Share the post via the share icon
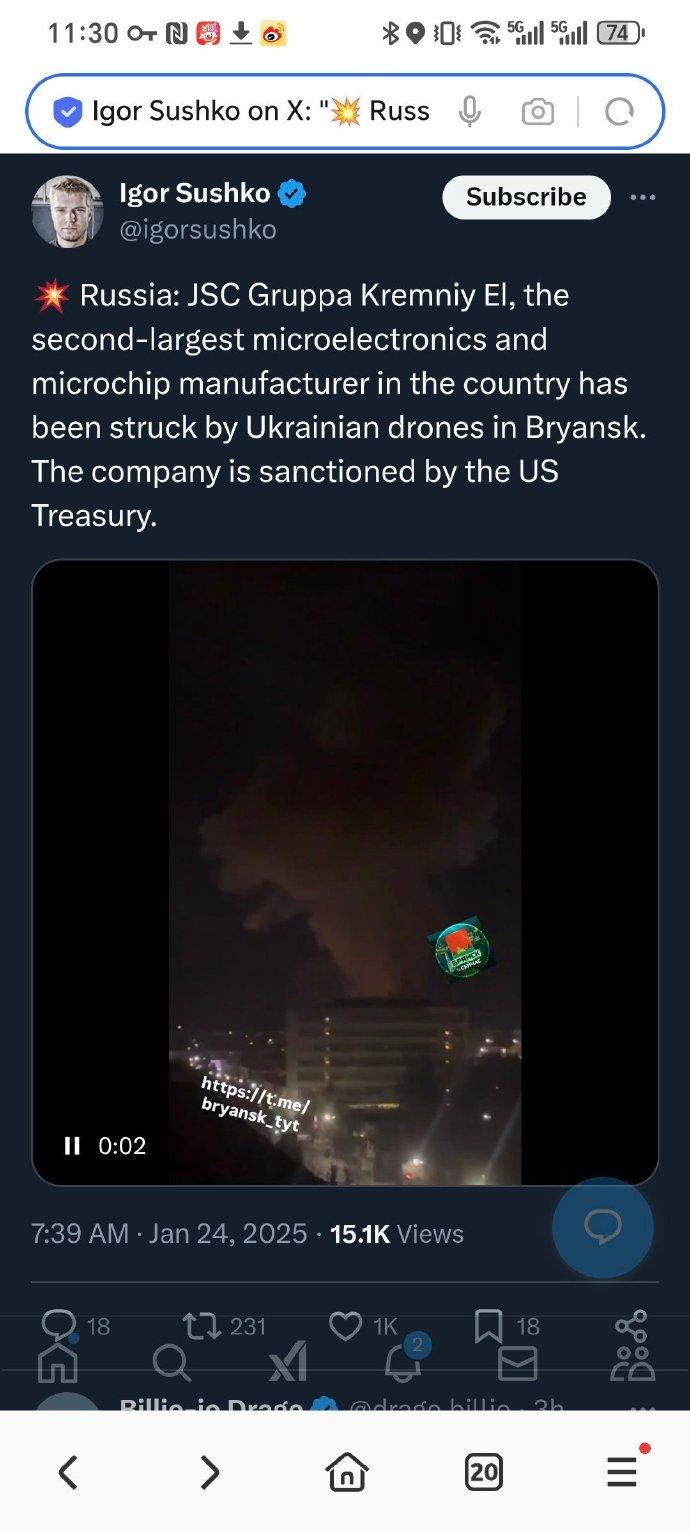This screenshot has width=690, height=1533. coord(631,1326)
